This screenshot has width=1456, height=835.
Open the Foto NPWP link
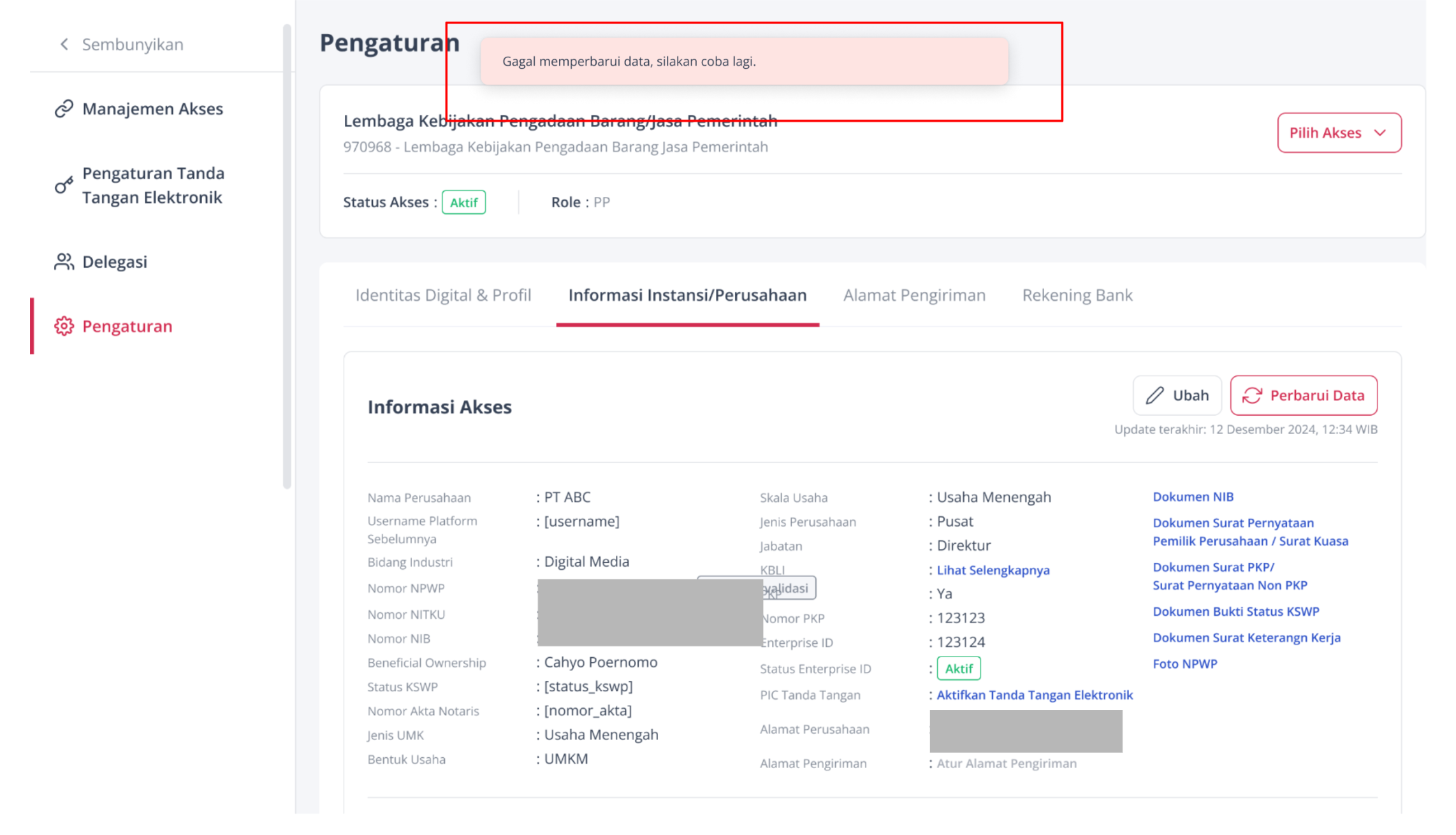tap(1184, 664)
